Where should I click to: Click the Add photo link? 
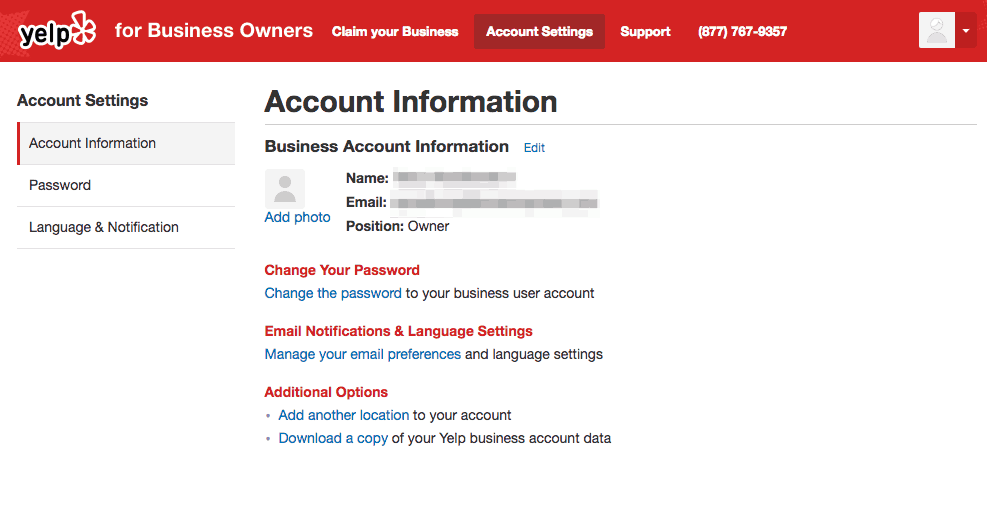click(297, 218)
